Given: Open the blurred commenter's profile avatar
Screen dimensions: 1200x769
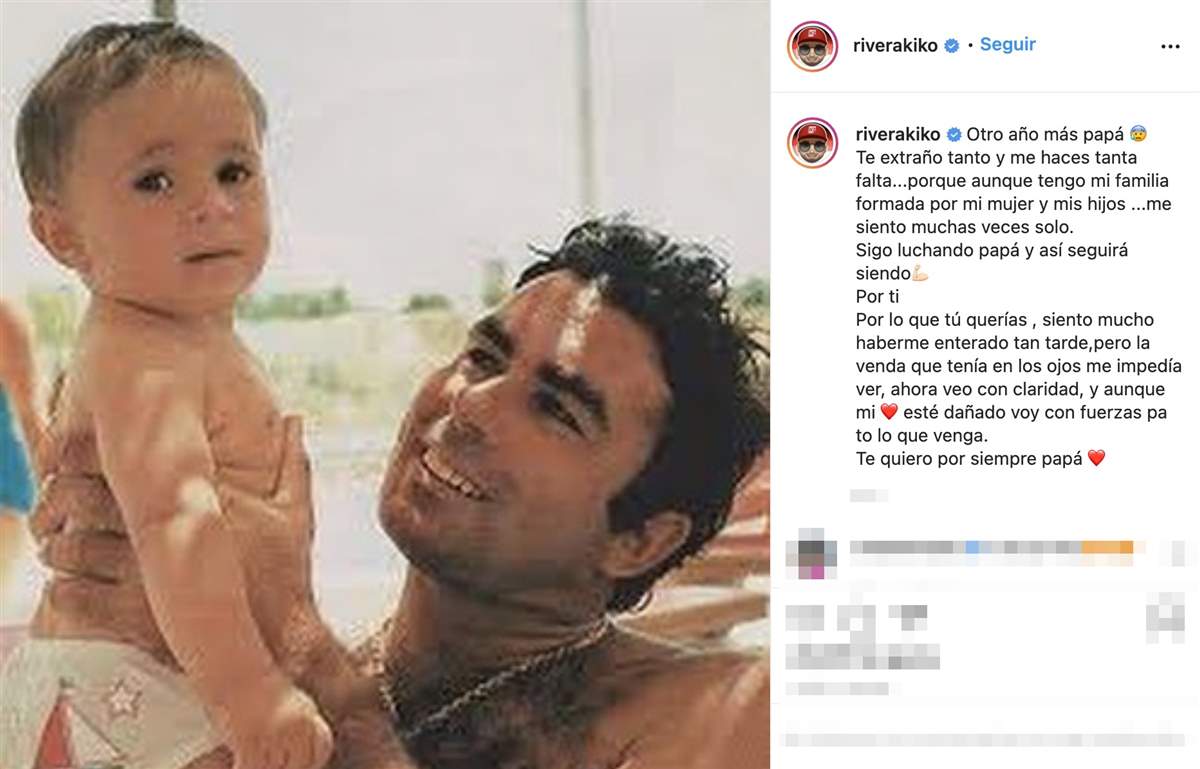Looking at the screenshot, I should pyautogui.click(x=812, y=553).
